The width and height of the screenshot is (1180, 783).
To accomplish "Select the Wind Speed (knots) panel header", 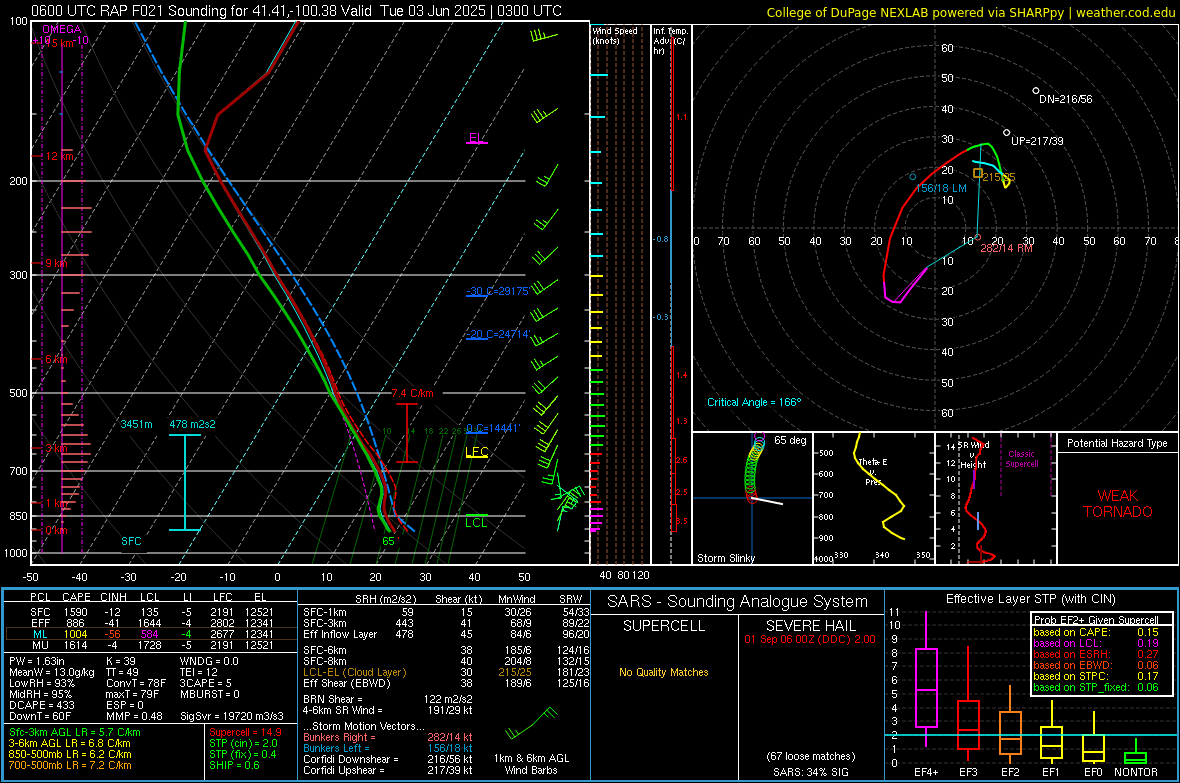I will coord(615,35).
